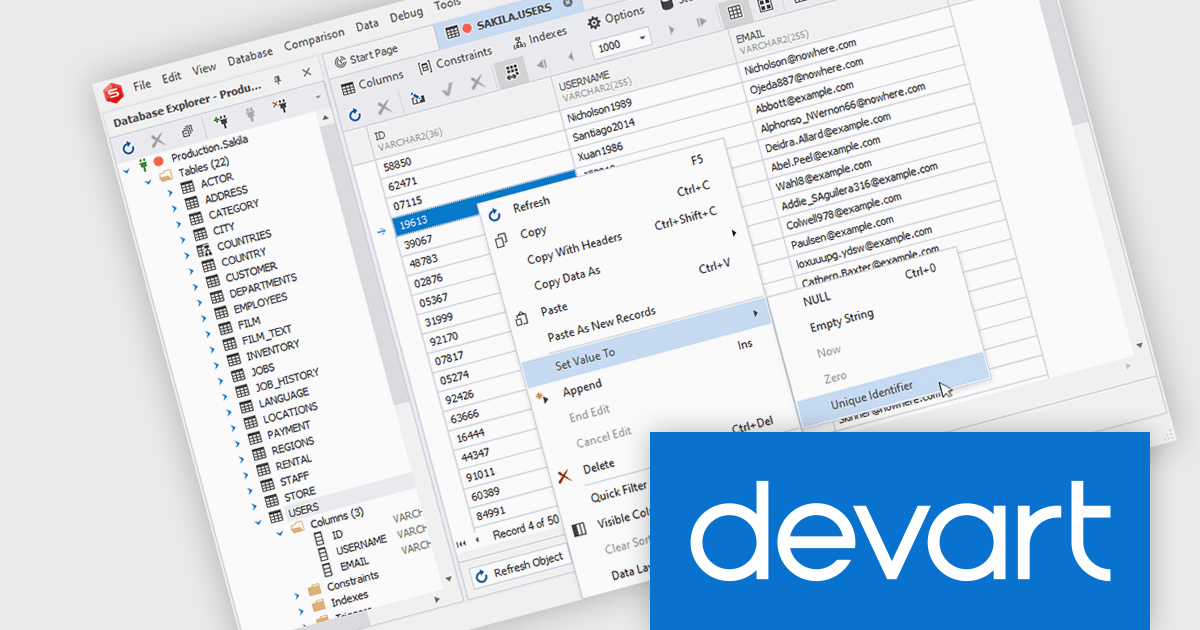The image size is (1200, 630).
Task: Click the Options gear icon
Action: tap(594, 20)
